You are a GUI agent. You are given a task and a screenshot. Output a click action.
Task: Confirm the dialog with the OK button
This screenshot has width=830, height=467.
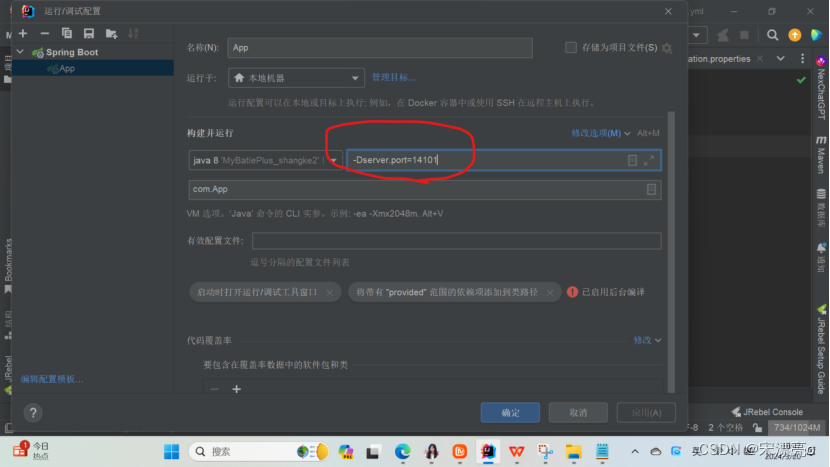coord(510,412)
